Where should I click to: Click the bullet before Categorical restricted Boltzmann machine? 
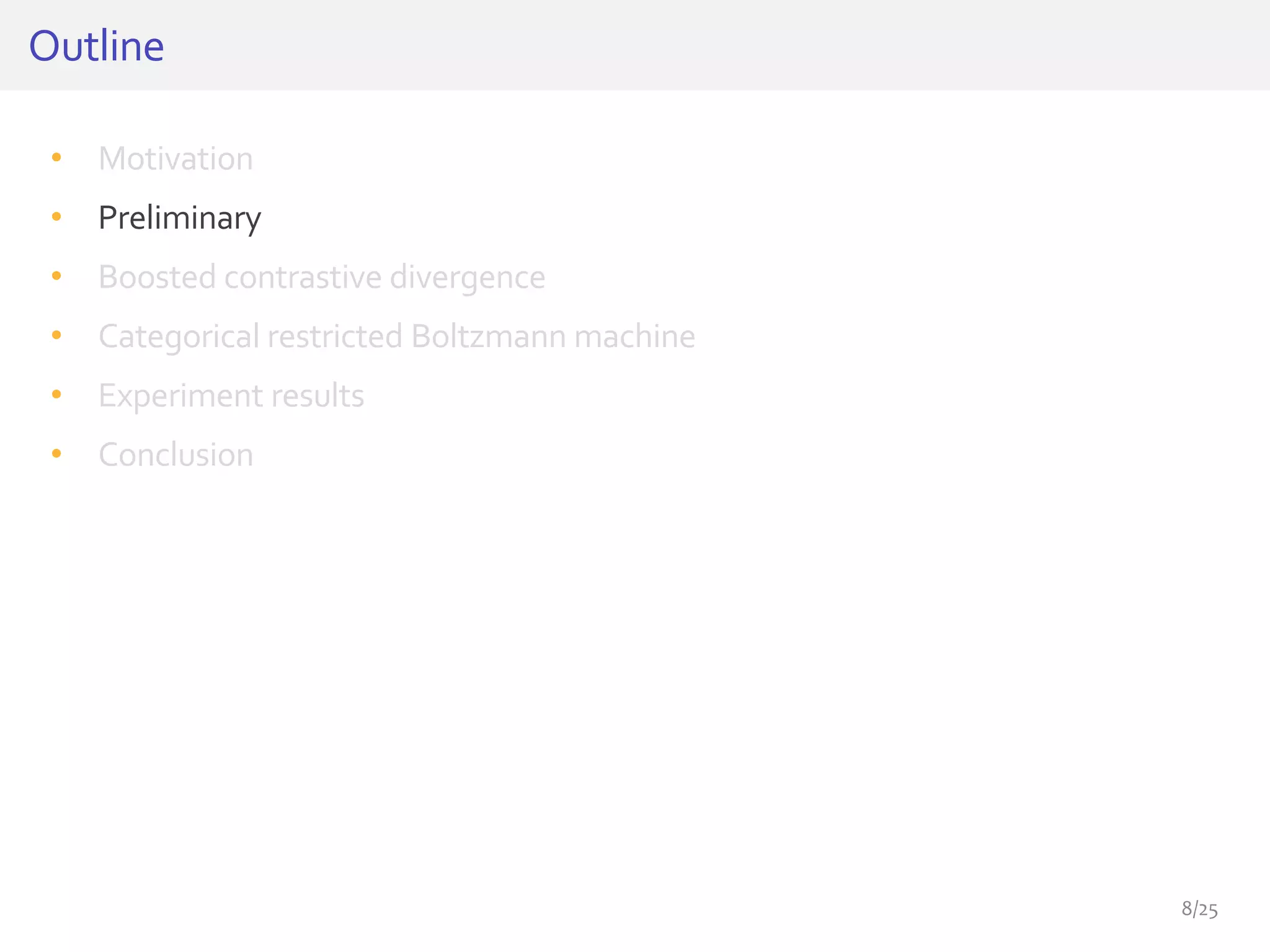(56, 335)
